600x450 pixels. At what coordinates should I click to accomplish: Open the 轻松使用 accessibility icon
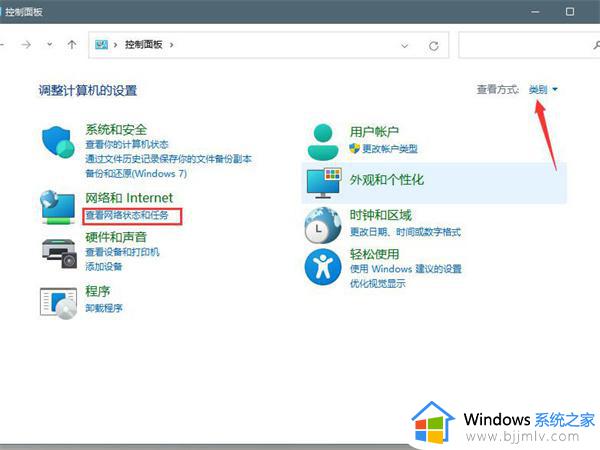coord(323,267)
